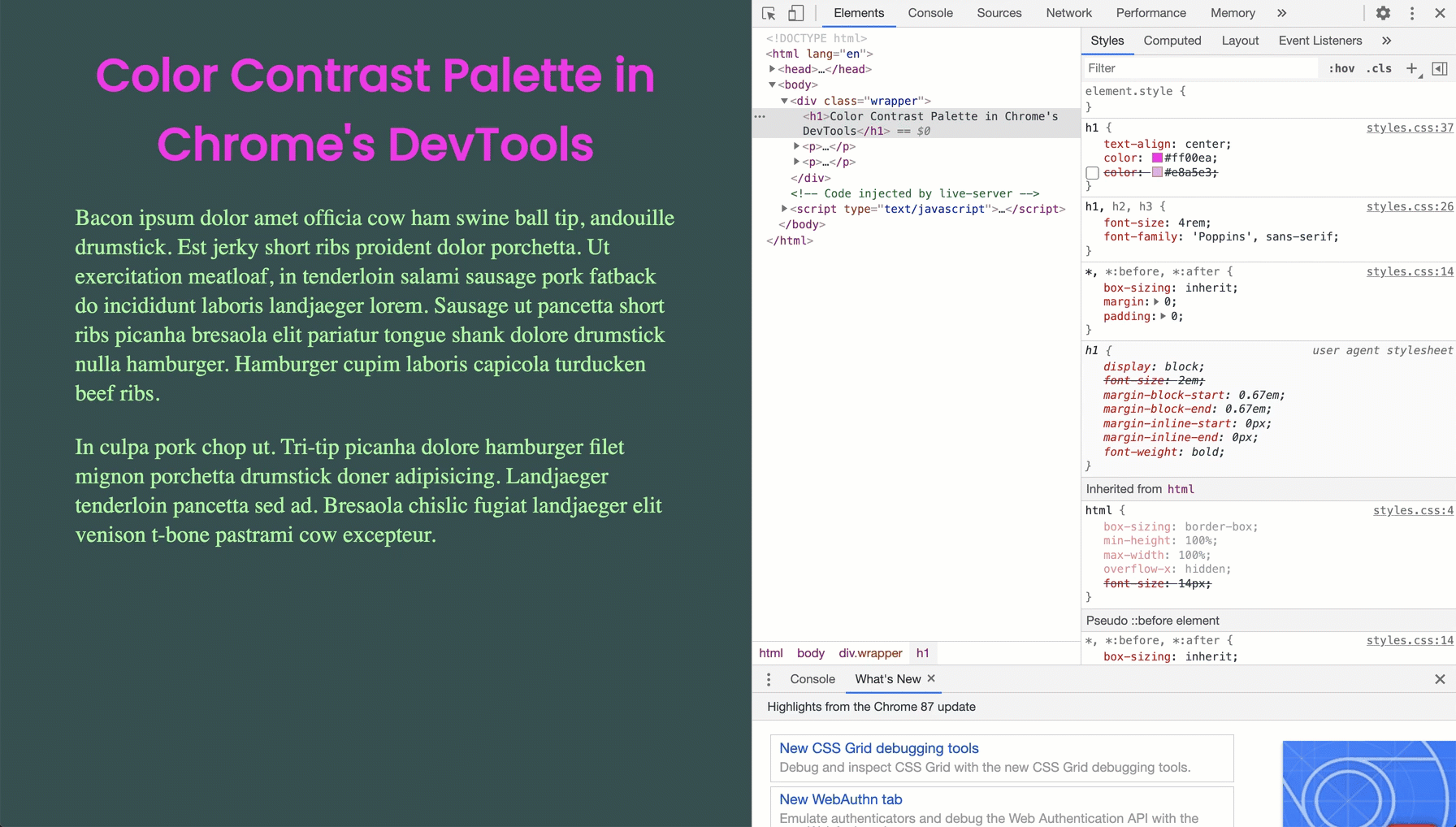Expand the first p element
The height and width of the screenshot is (827, 1456).
point(796,146)
